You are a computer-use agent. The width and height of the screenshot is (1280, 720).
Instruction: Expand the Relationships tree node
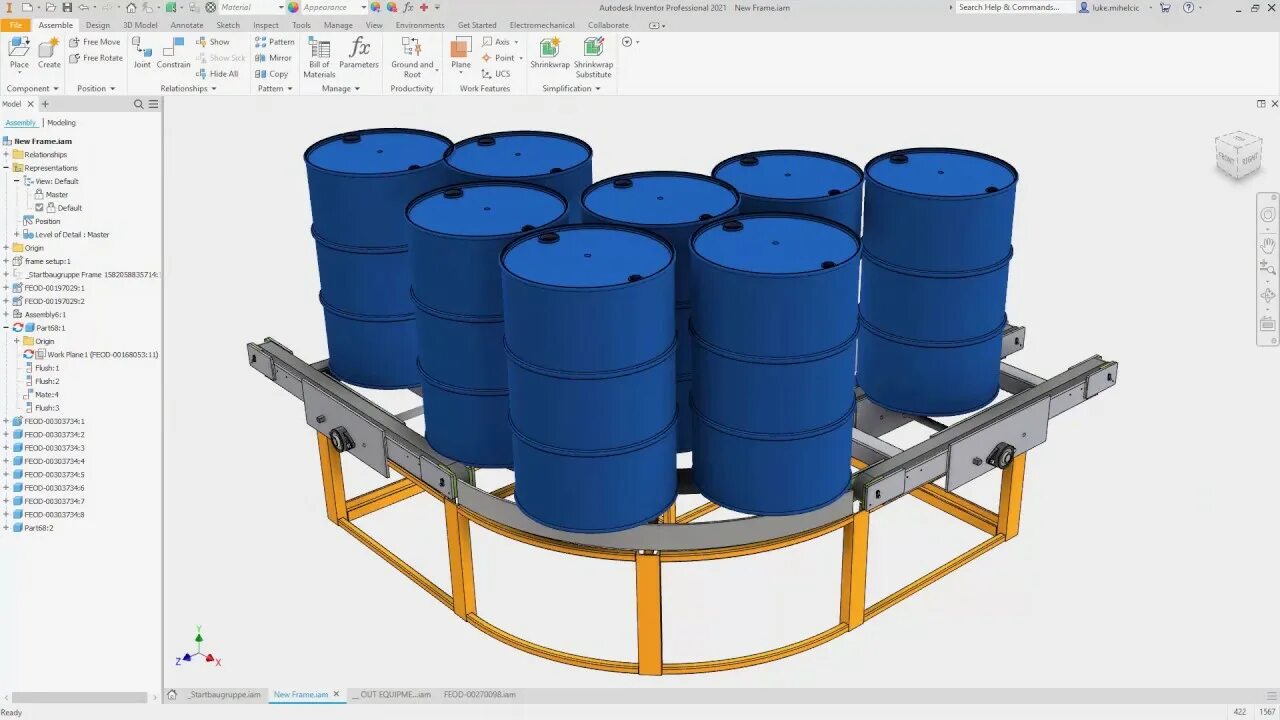tap(6, 154)
